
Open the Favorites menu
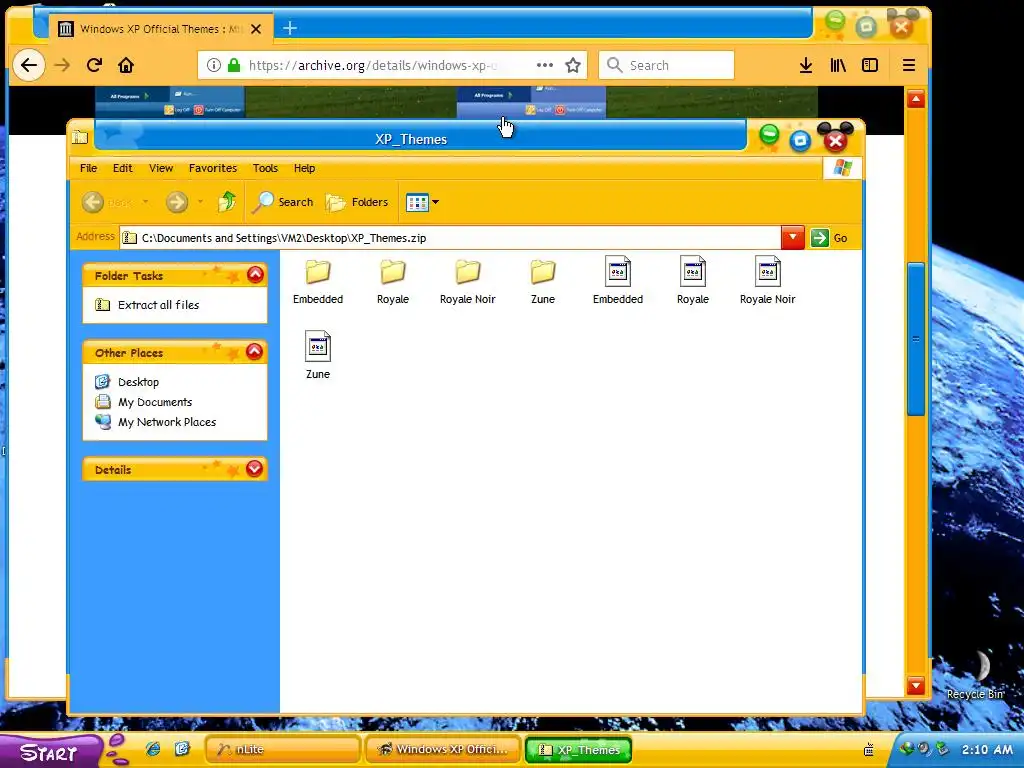coord(213,168)
